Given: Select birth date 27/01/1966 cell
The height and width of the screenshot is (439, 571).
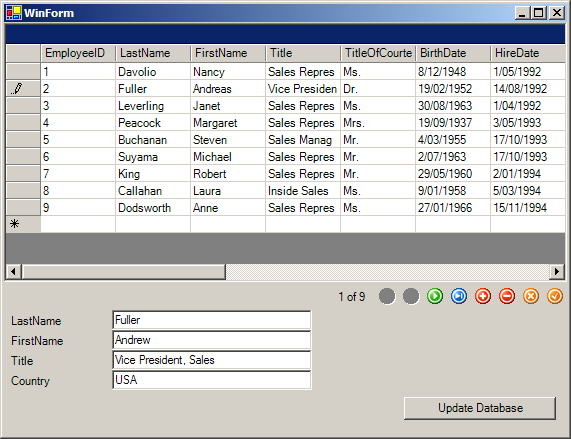Looking at the screenshot, I should click(x=453, y=207).
